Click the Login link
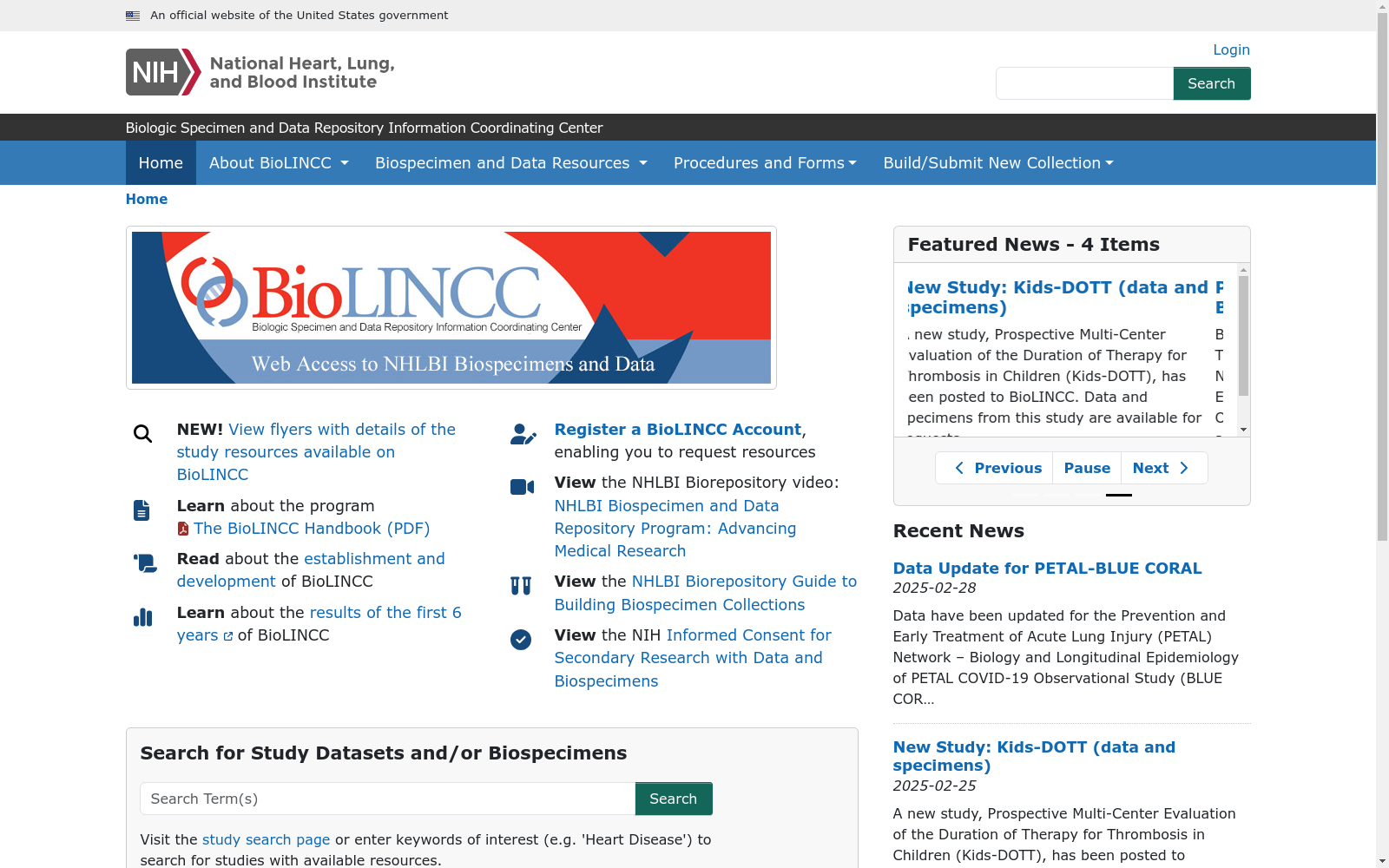Screen dimensions: 1389x868 click(1231, 50)
